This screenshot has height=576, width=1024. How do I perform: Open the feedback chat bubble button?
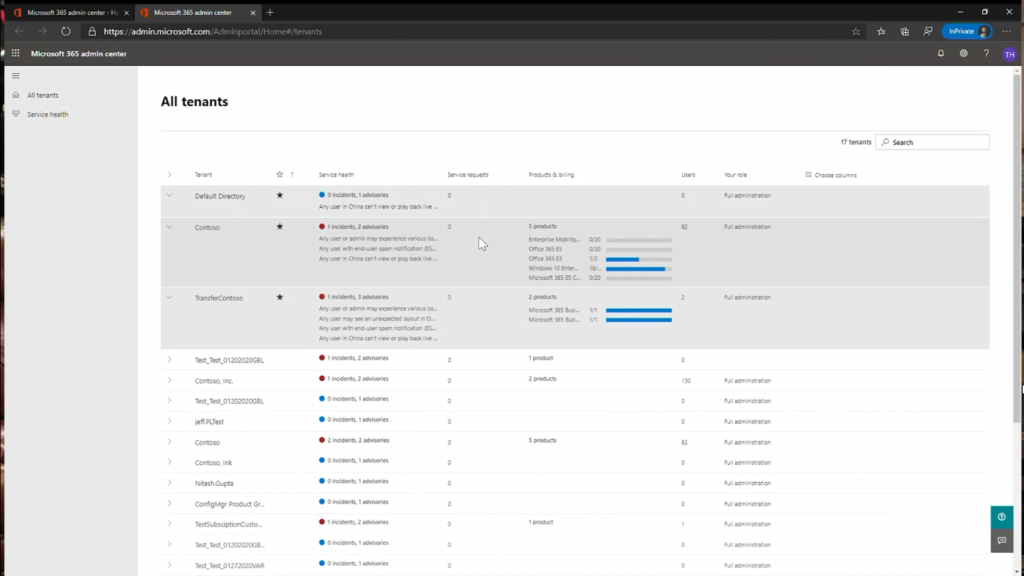(1002, 541)
